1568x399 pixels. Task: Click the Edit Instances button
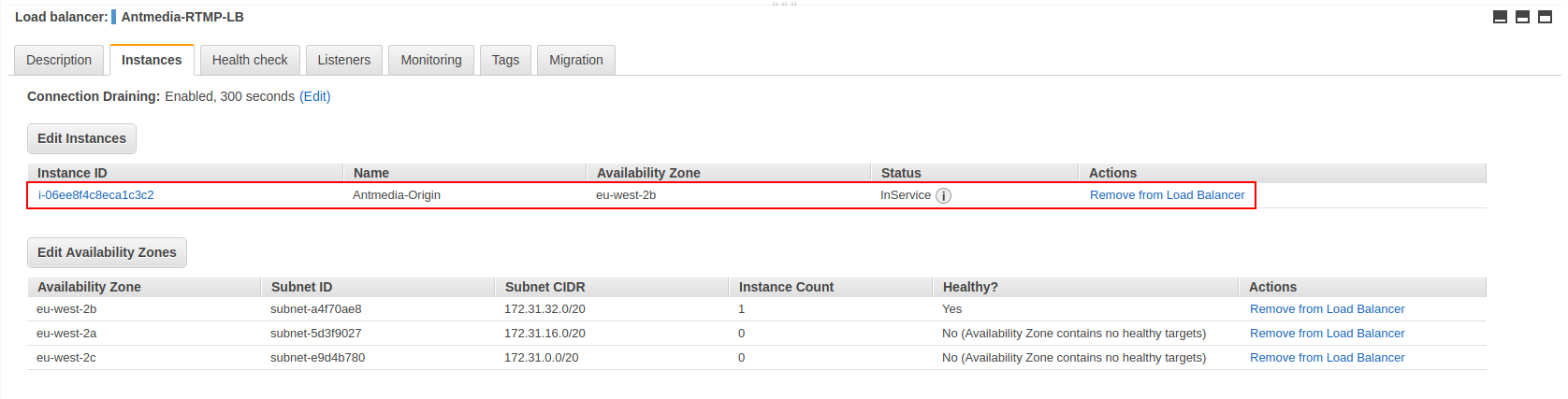click(81, 138)
